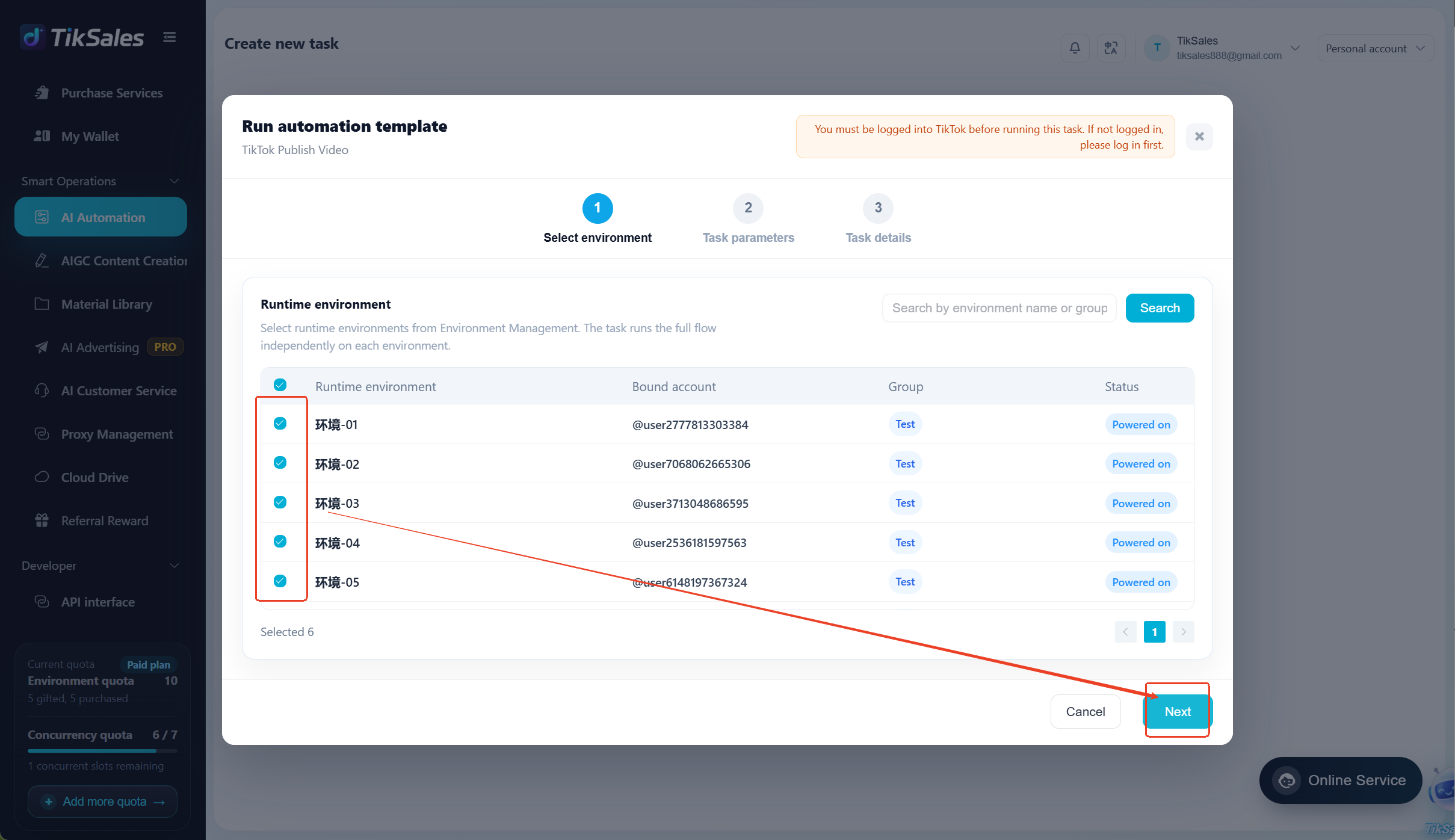The width and height of the screenshot is (1455, 840).
Task: Toggle the 环境-03 row checkbox
Action: (x=280, y=502)
